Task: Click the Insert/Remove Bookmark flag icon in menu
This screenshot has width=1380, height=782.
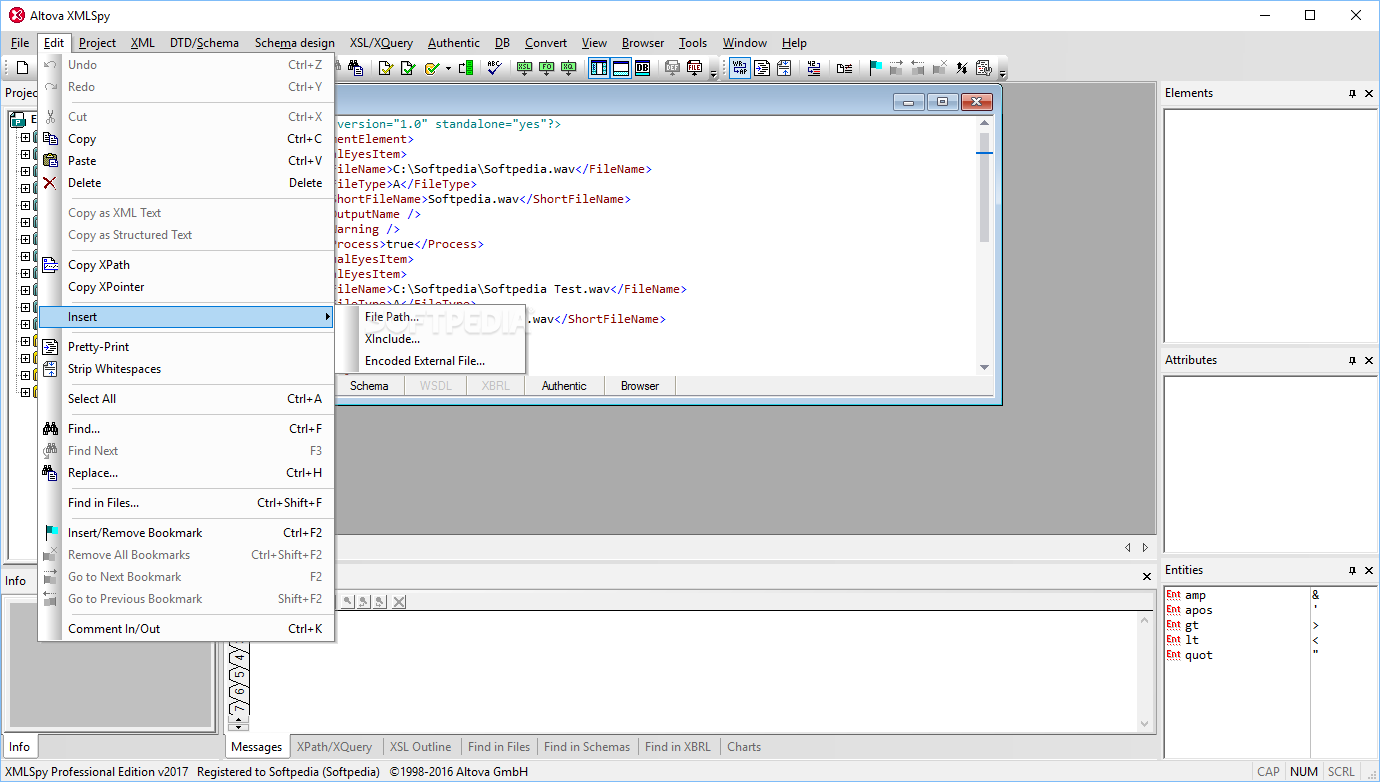Action: tap(50, 533)
